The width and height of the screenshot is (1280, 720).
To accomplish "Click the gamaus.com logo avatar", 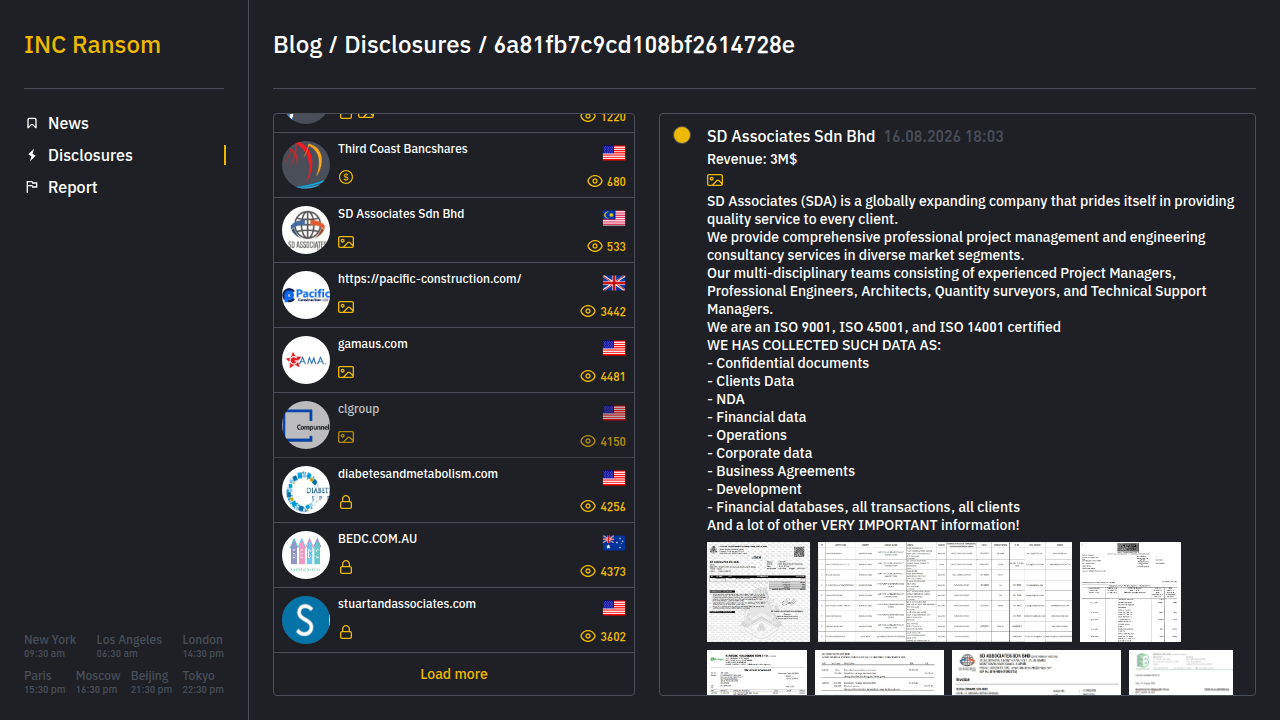I will [306, 360].
